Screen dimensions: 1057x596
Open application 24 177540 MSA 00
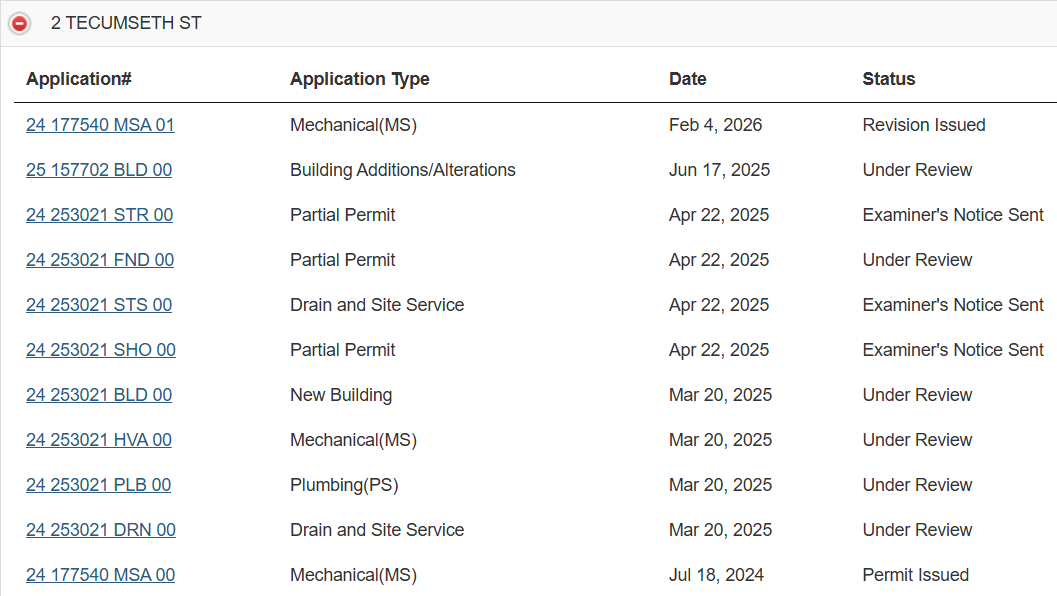(100, 575)
